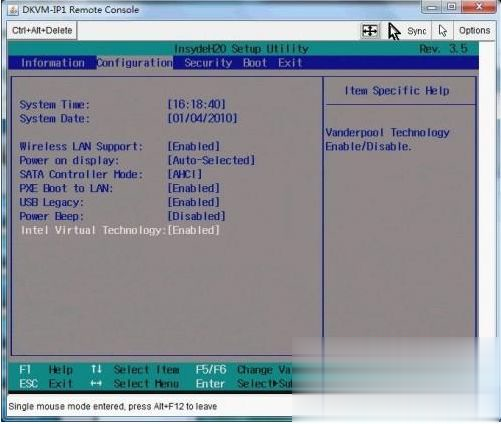This screenshot has width=501, height=424.
Task: Change PXE Boot to LAN [Enabled] value
Action: click(194, 188)
